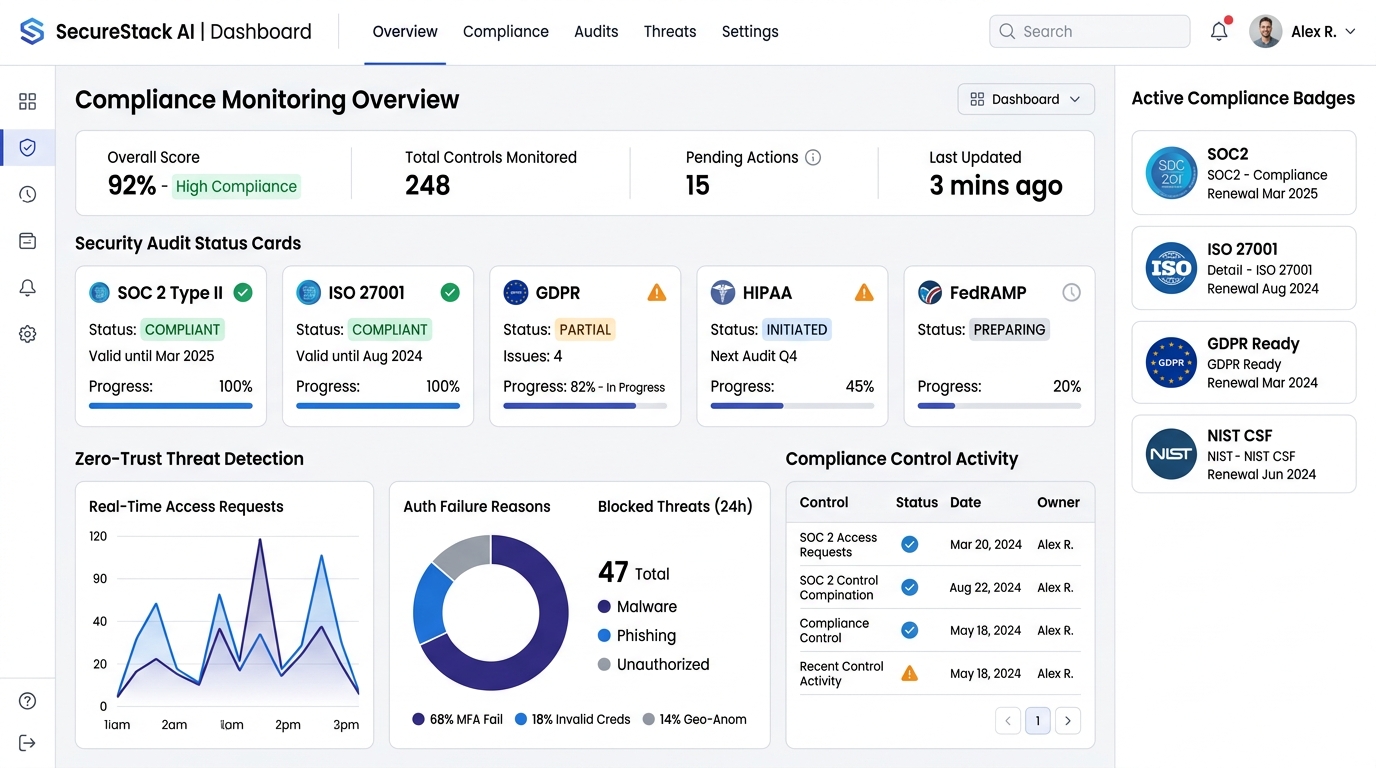Click the FedRAMP clock pending icon
Viewport: 1376px width, 768px height.
1071,292
